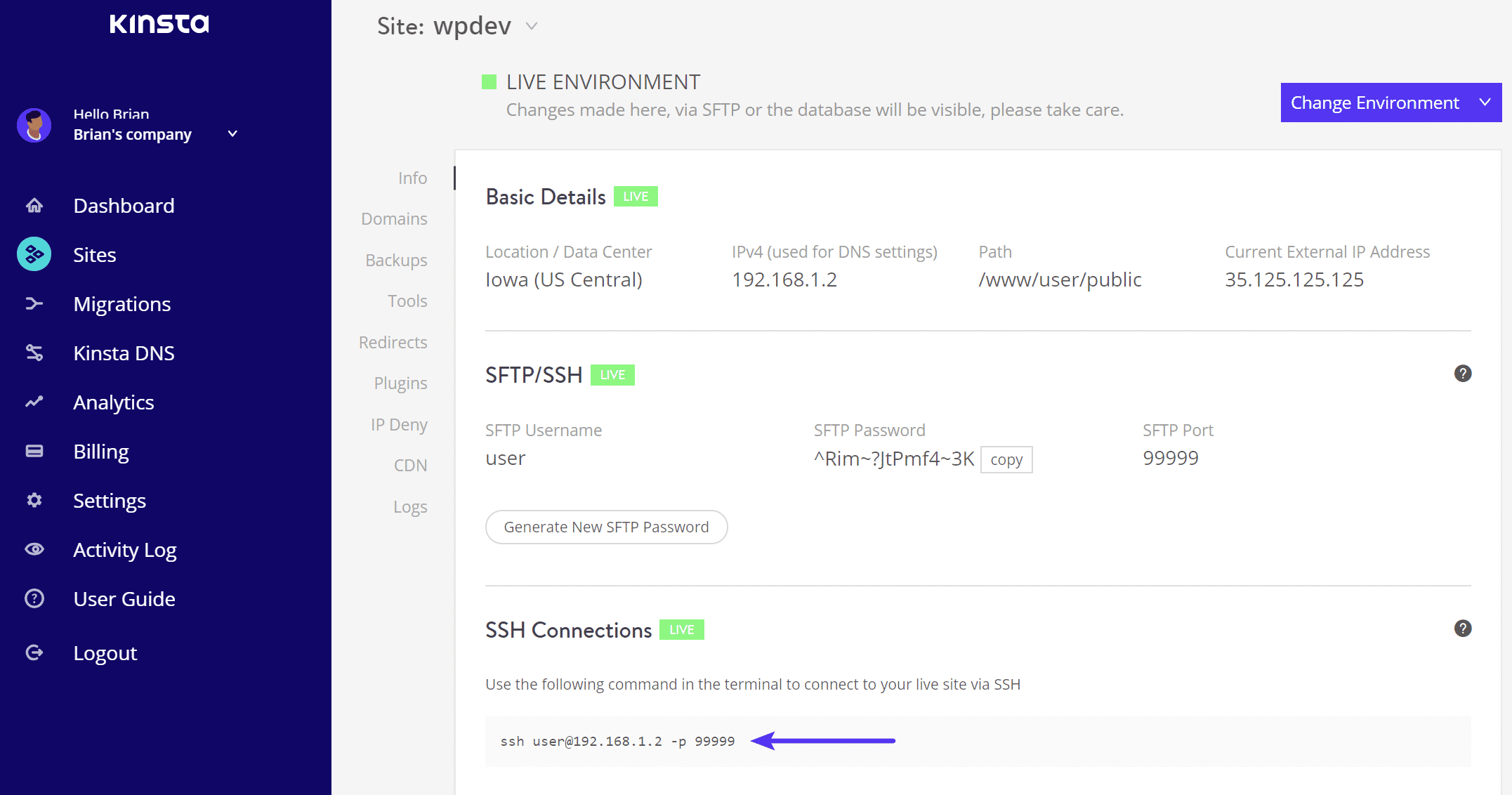Click the Kinsta logo

point(159,24)
